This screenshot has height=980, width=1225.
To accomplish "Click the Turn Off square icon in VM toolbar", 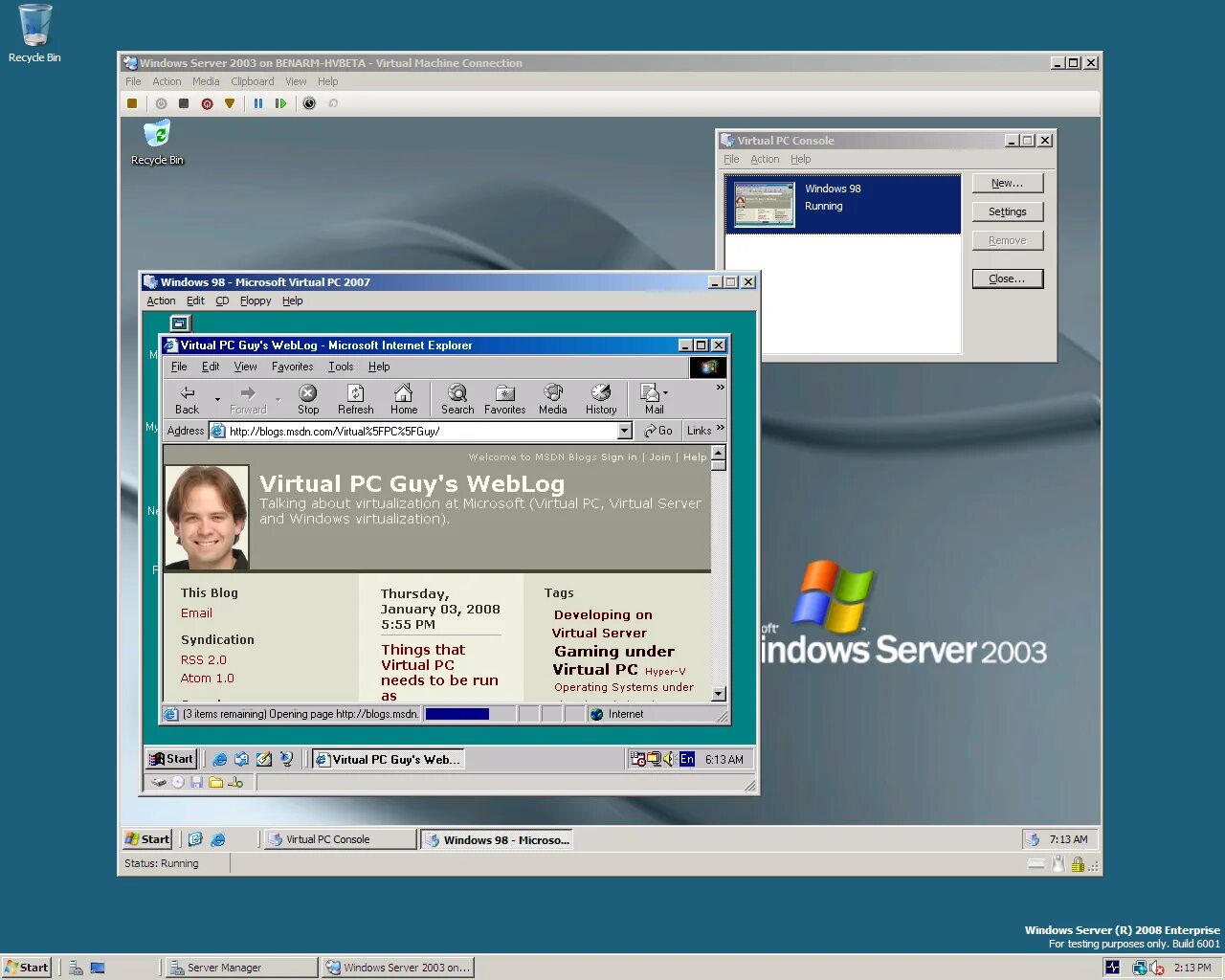I will (184, 103).
